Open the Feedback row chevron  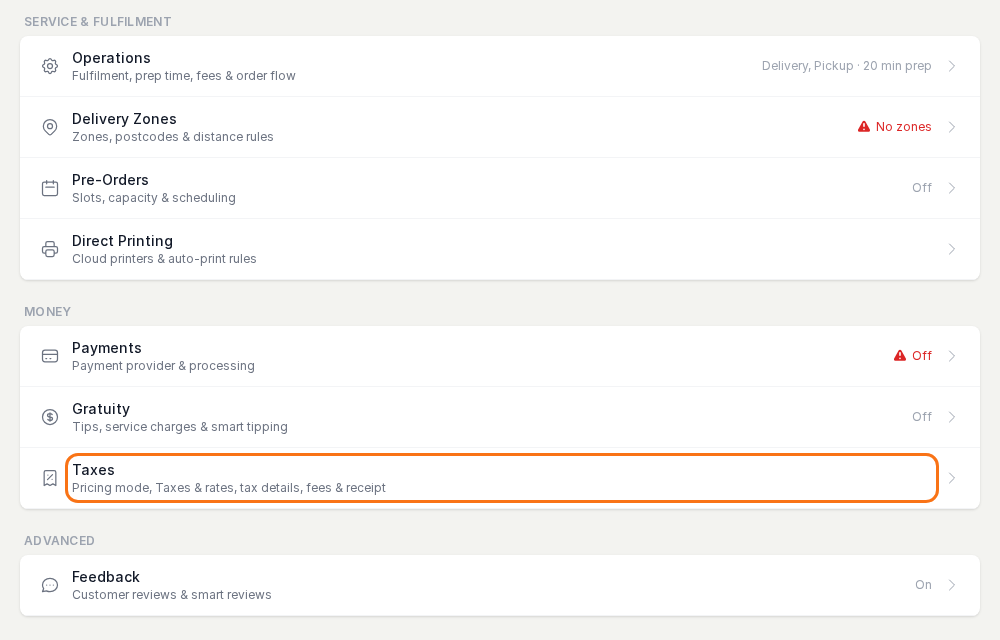pos(952,585)
